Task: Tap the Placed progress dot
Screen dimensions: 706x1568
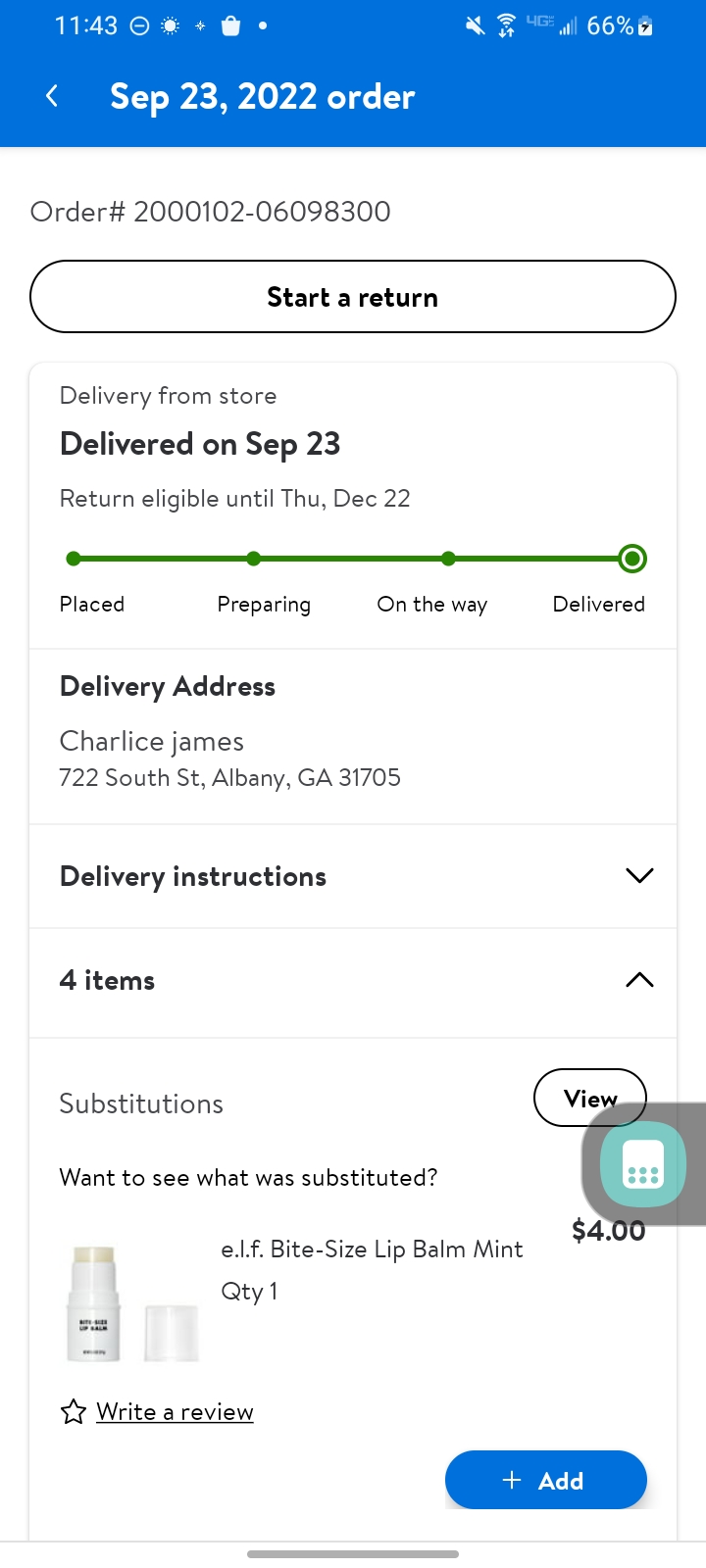Action: (74, 559)
